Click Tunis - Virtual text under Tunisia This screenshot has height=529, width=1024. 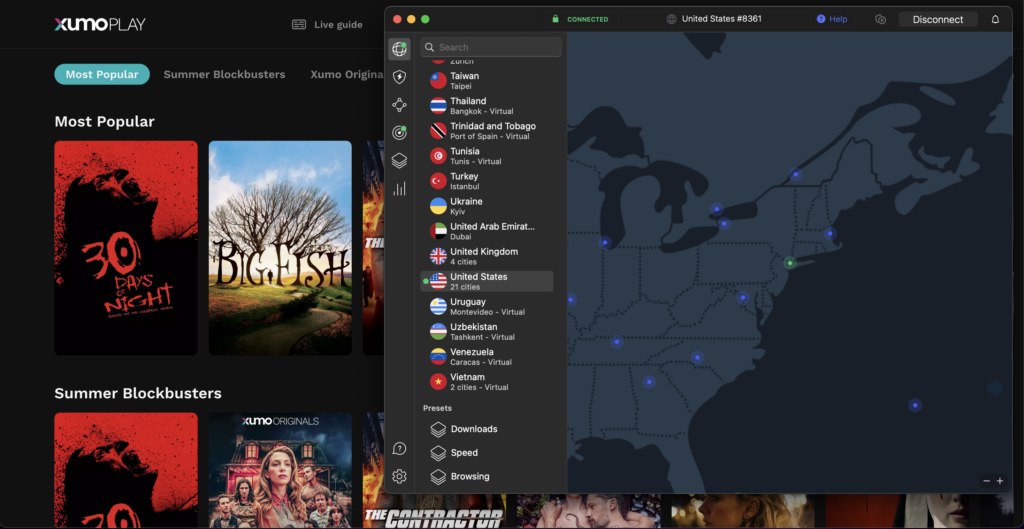click(476, 161)
